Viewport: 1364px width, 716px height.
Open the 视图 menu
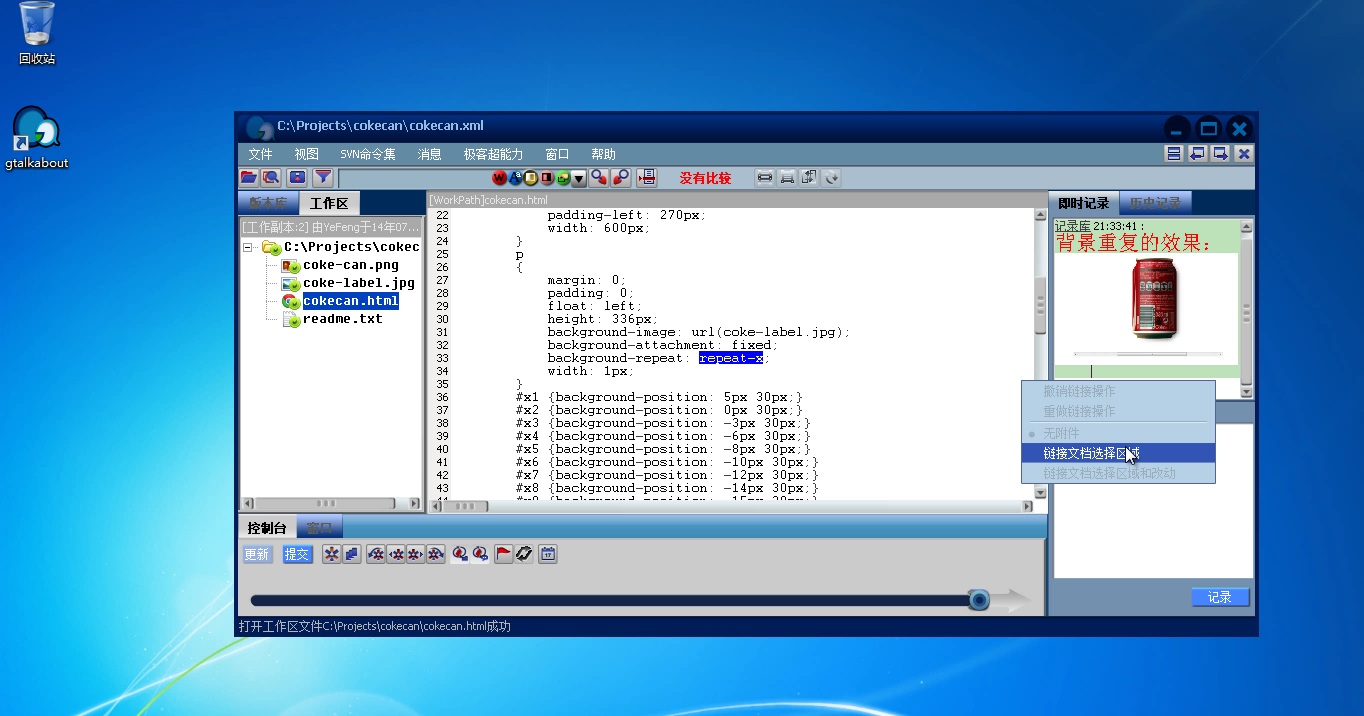tap(306, 154)
